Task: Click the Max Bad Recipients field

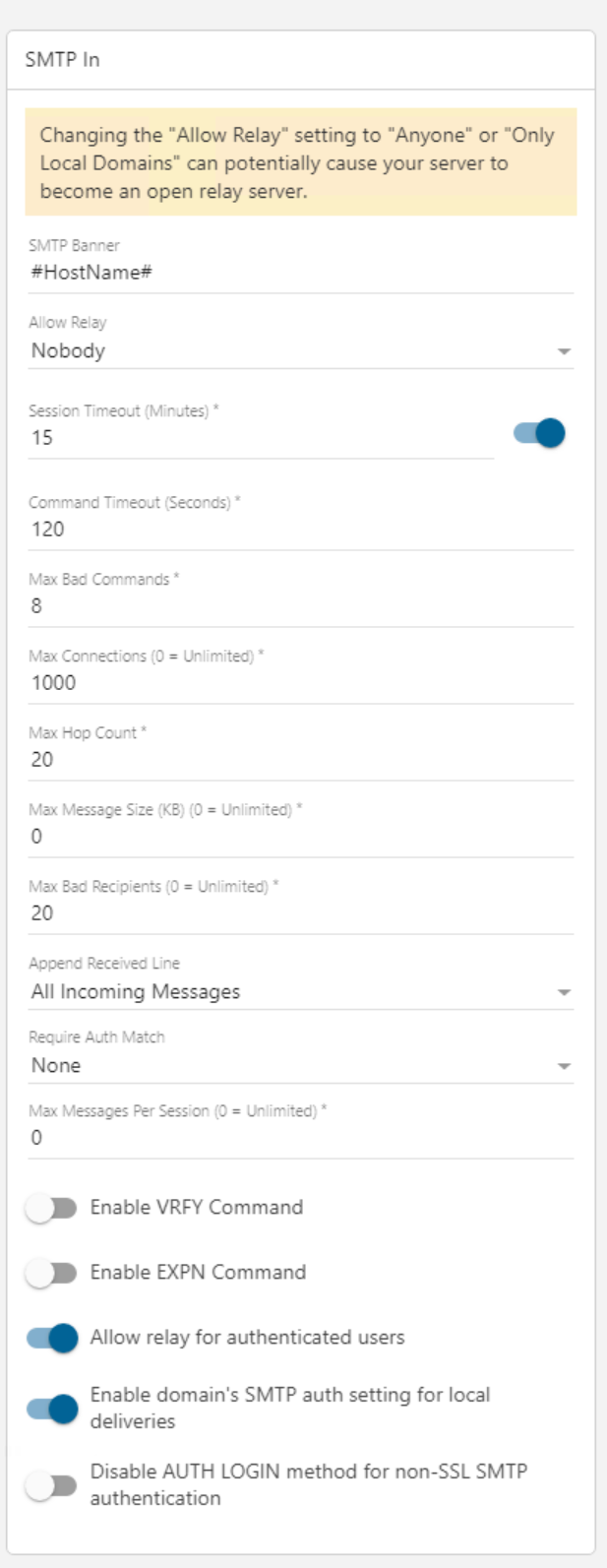Action: pos(300,913)
